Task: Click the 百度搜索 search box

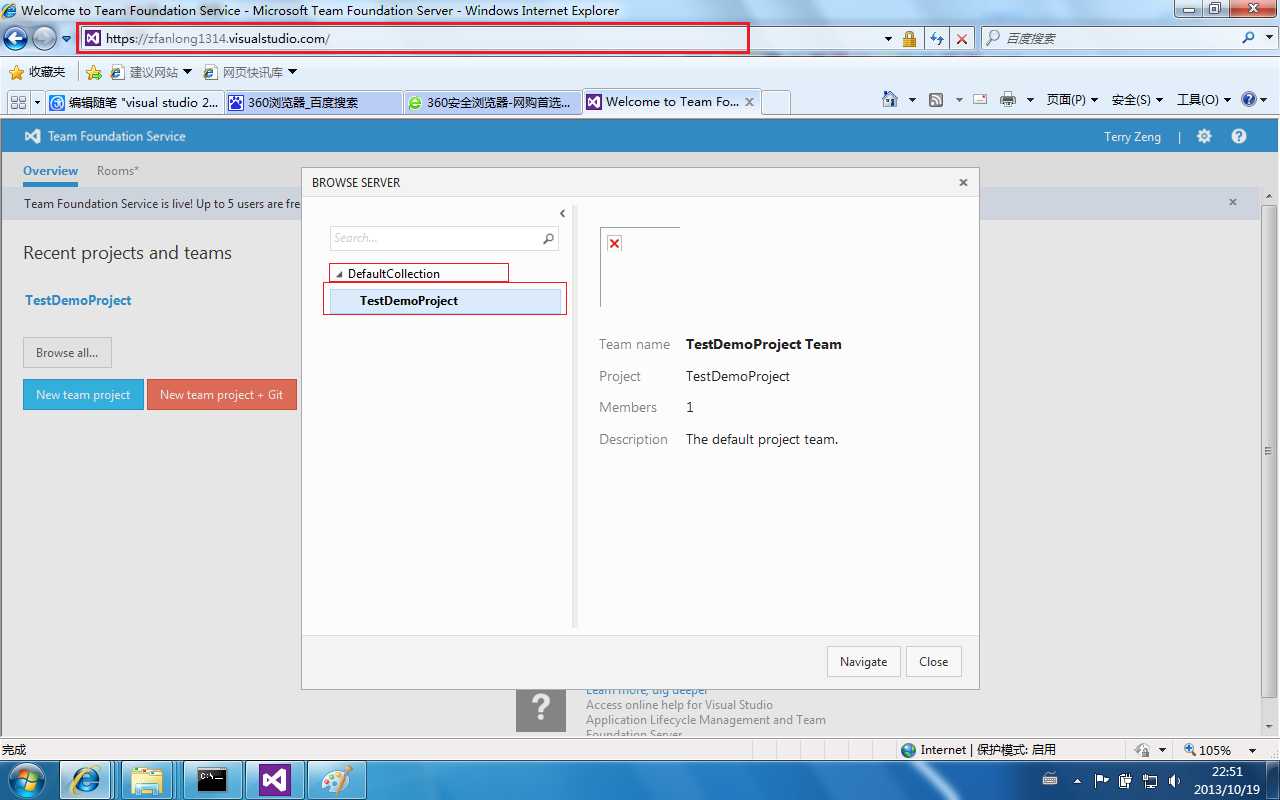Action: click(1110, 38)
